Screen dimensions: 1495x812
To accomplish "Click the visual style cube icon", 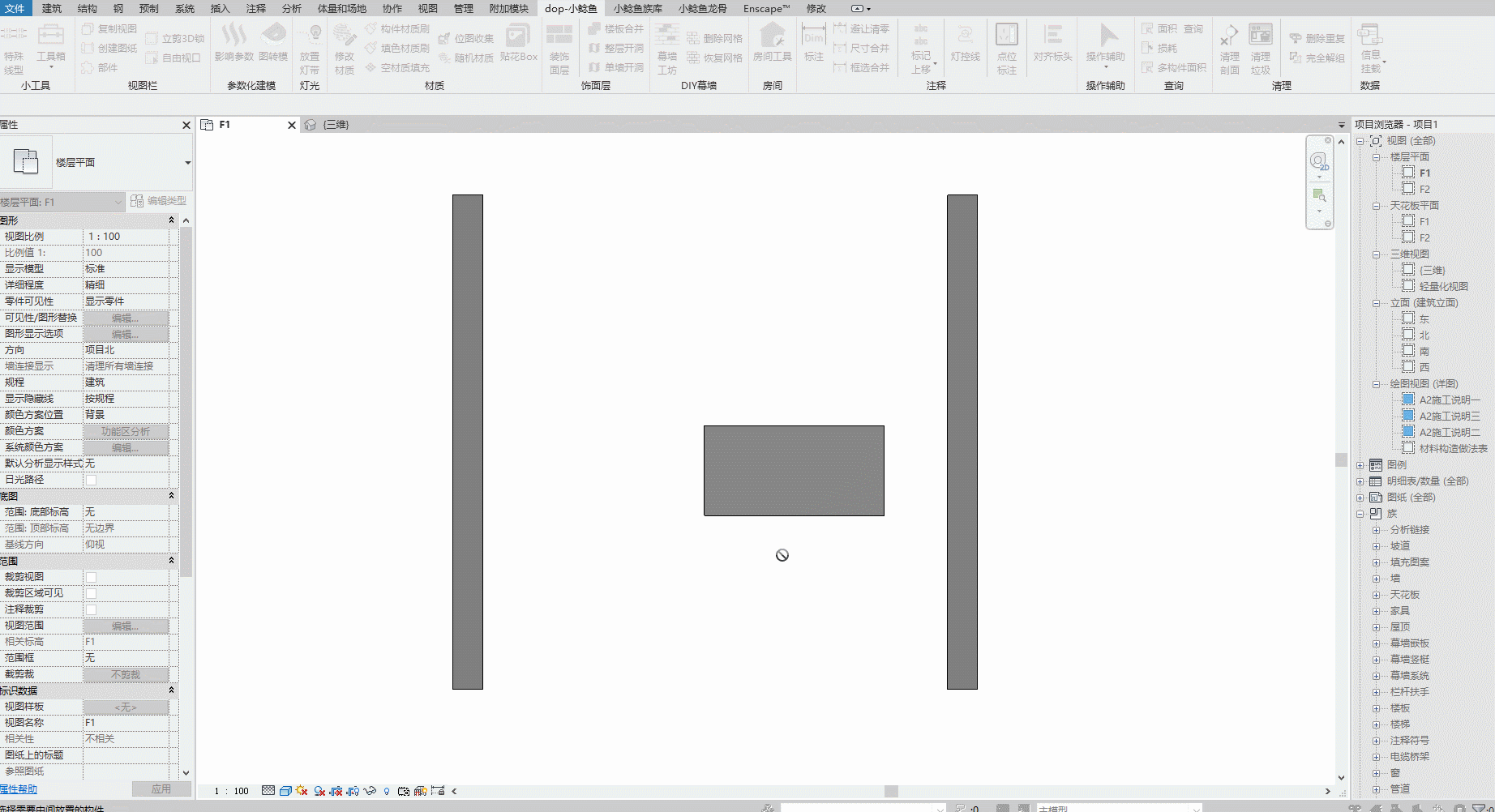I will coord(285,791).
